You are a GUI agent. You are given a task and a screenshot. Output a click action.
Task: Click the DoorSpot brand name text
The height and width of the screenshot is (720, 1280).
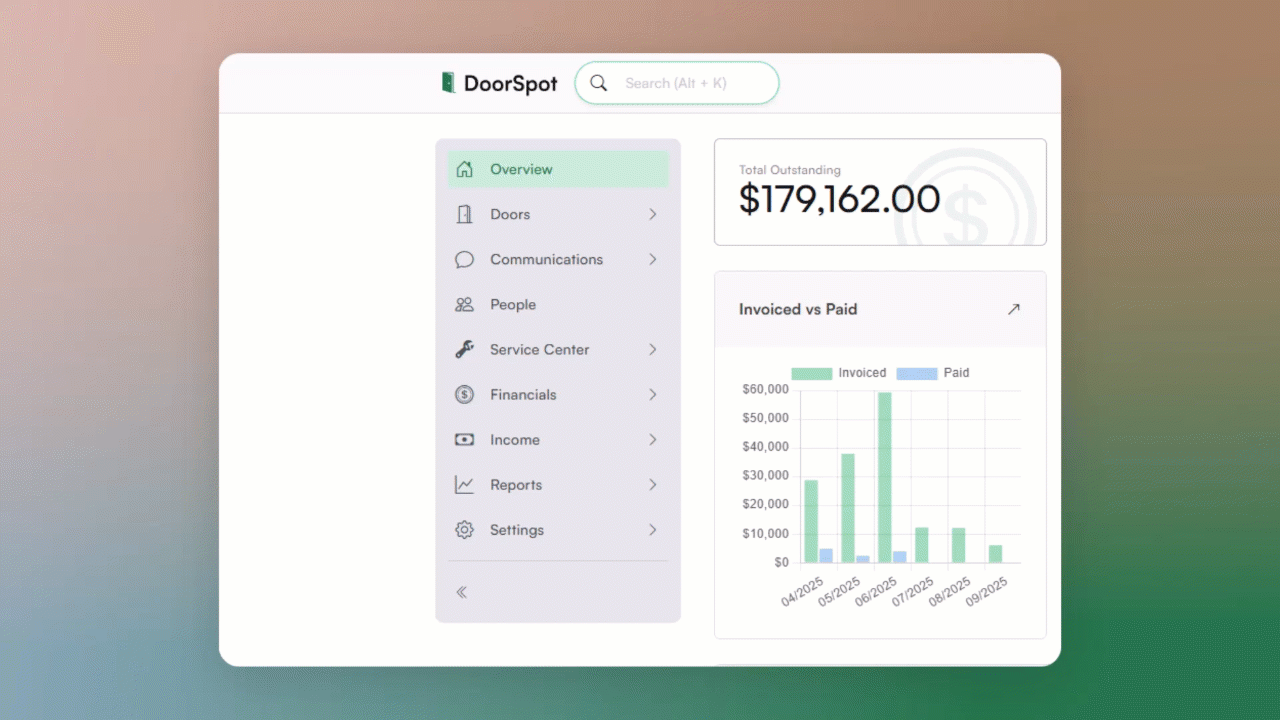511,84
